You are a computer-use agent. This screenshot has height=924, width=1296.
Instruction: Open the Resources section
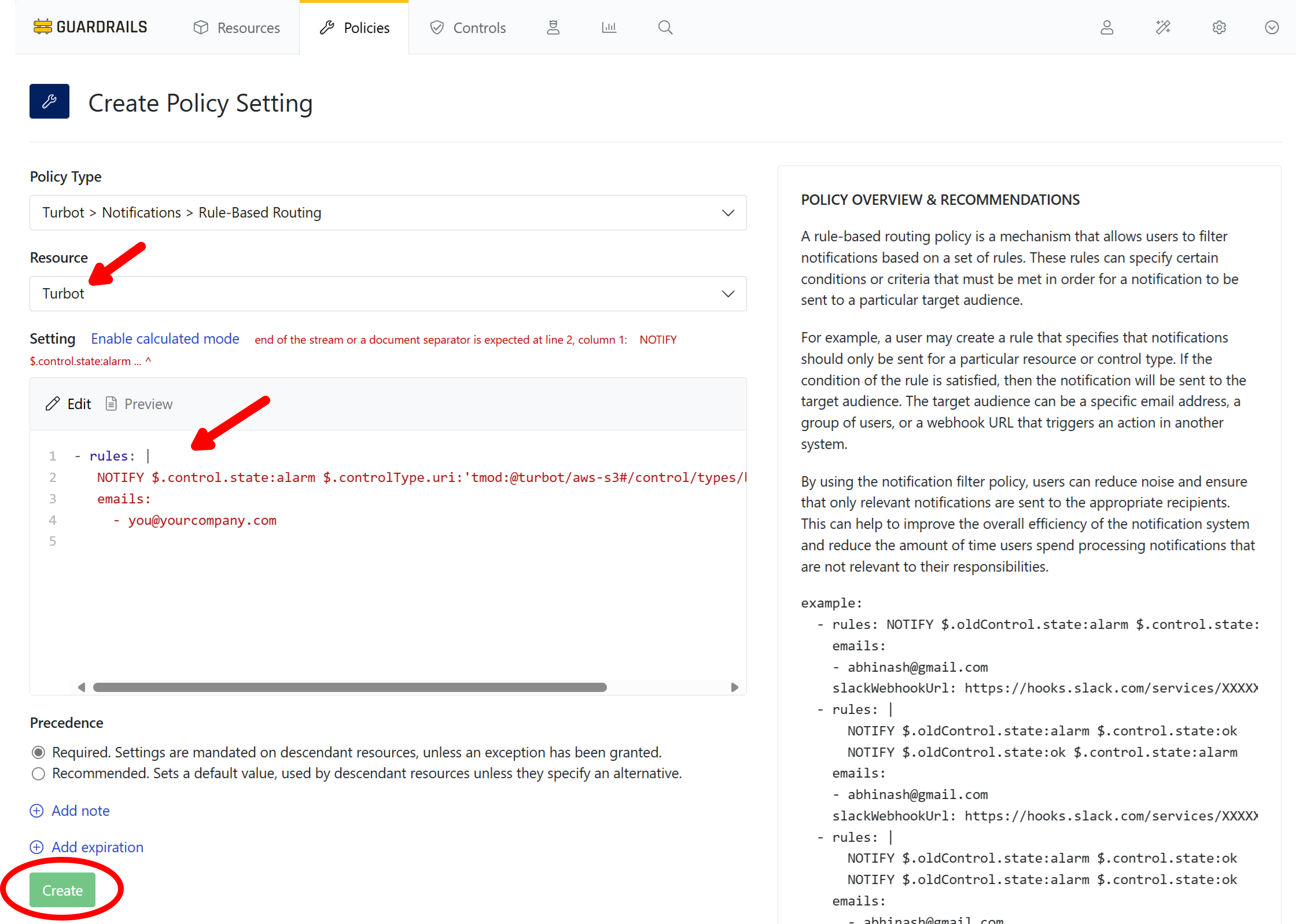point(237,27)
